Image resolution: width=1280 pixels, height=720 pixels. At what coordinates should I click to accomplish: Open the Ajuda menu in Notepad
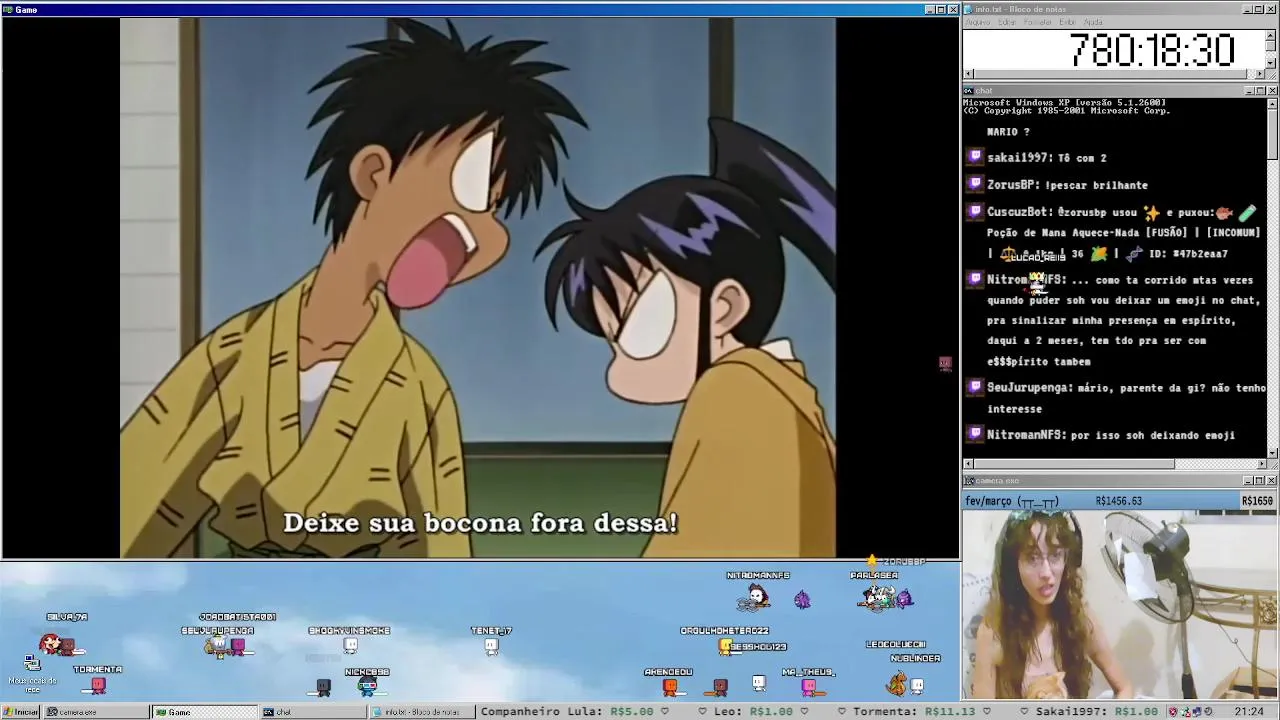[x=1093, y=22]
